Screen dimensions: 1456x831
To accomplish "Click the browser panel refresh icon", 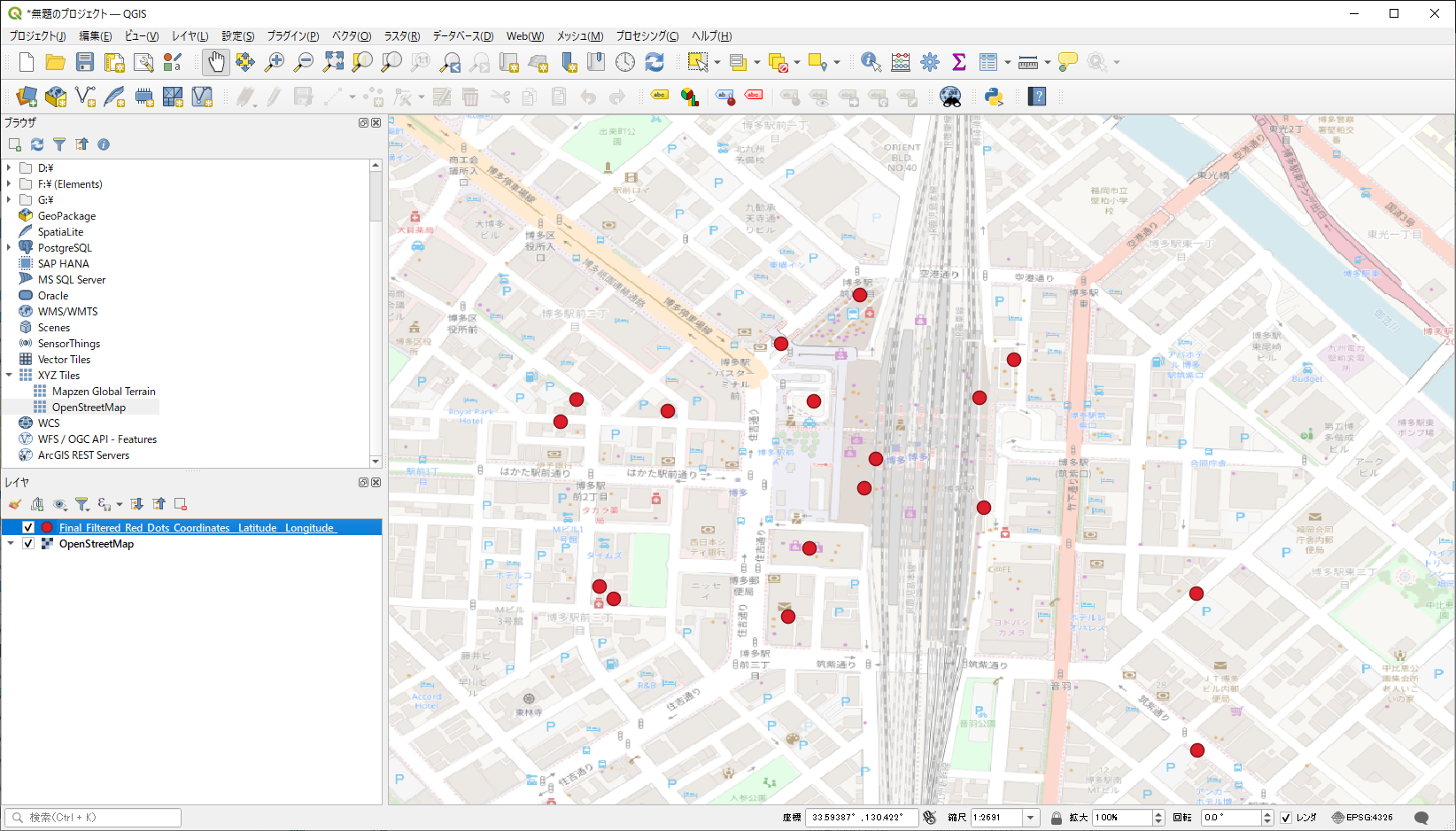I will click(37, 144).
